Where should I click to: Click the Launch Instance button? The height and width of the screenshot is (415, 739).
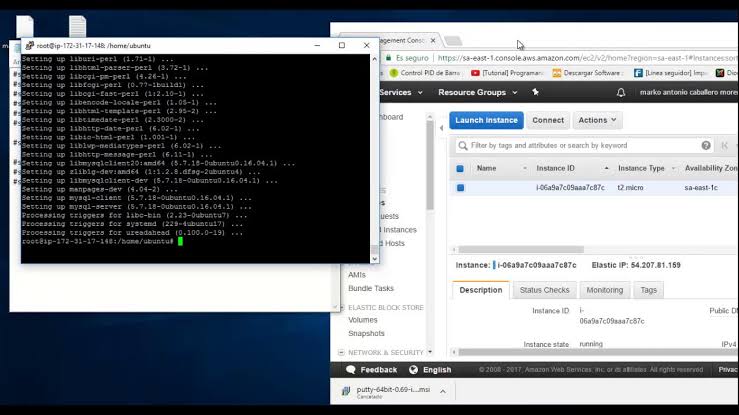486,120
